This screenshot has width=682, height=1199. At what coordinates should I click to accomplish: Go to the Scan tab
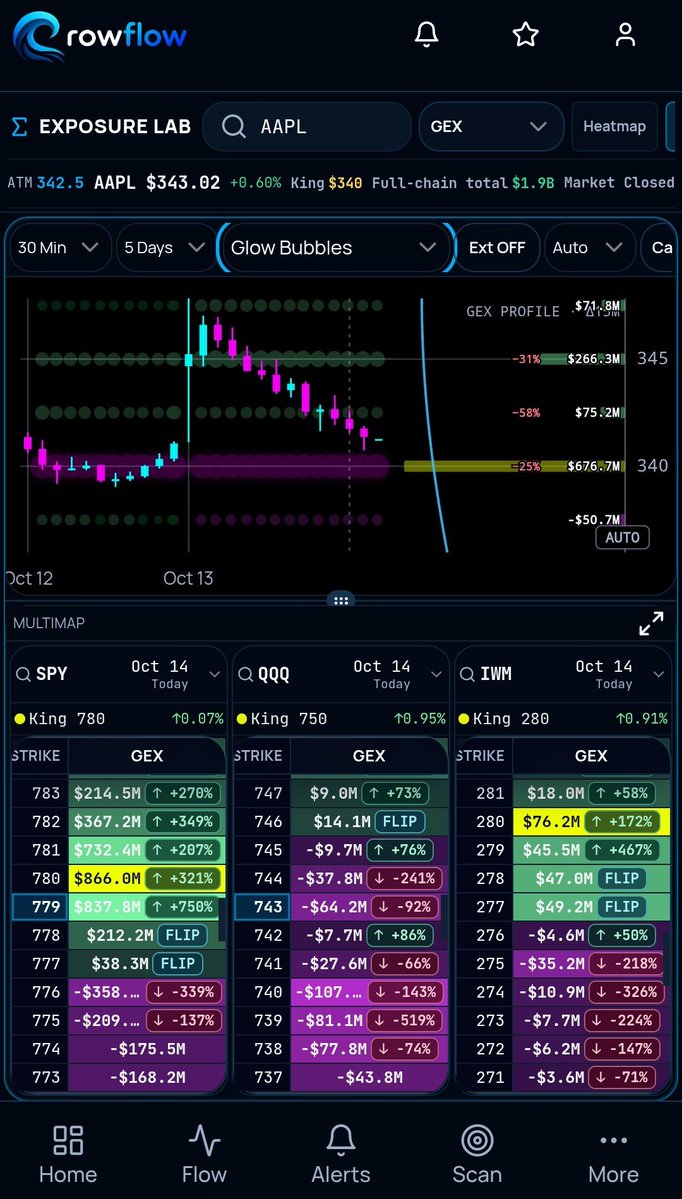click(477, 1154)
